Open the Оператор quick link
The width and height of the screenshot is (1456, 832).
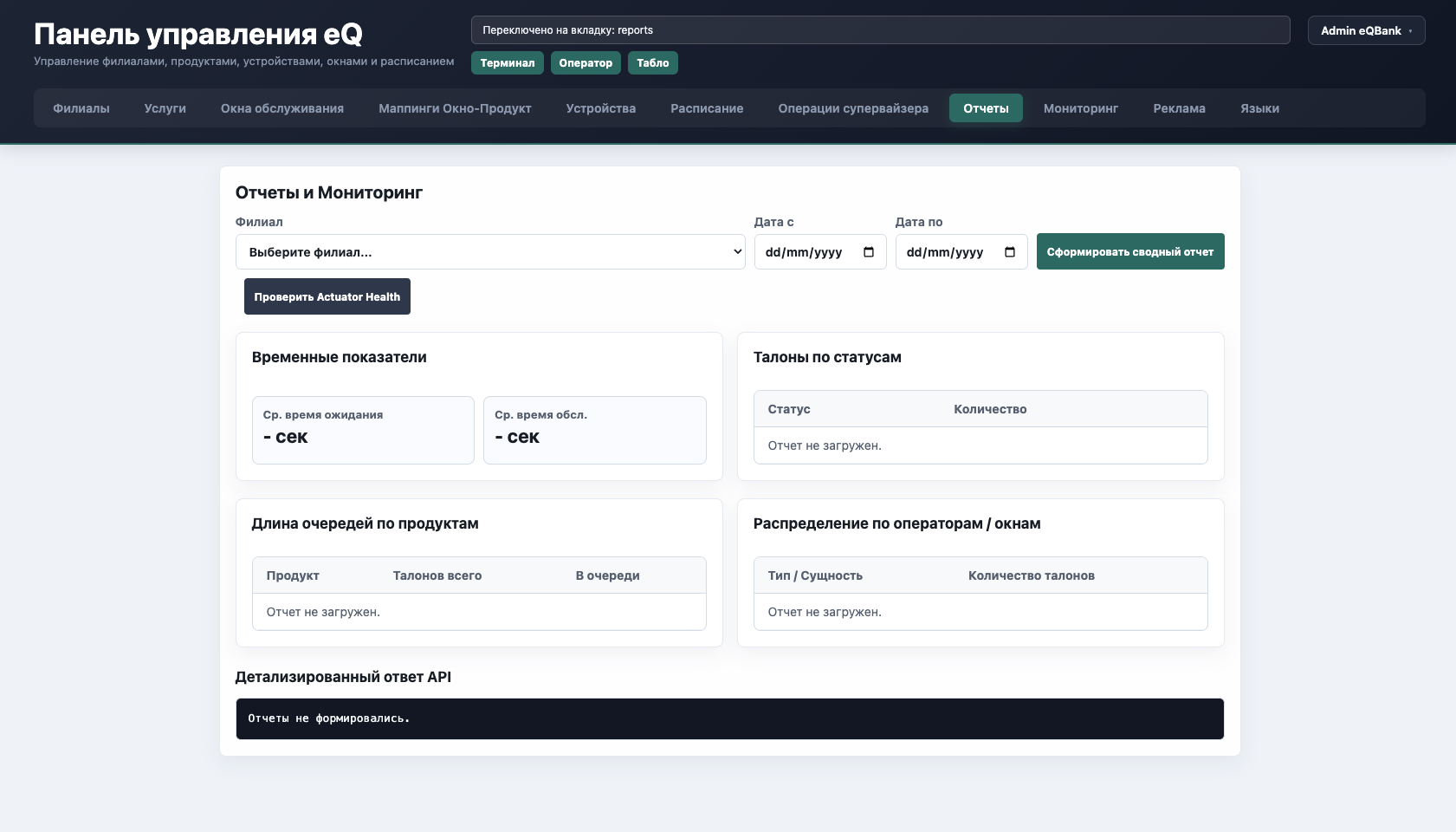click(586, 63)
